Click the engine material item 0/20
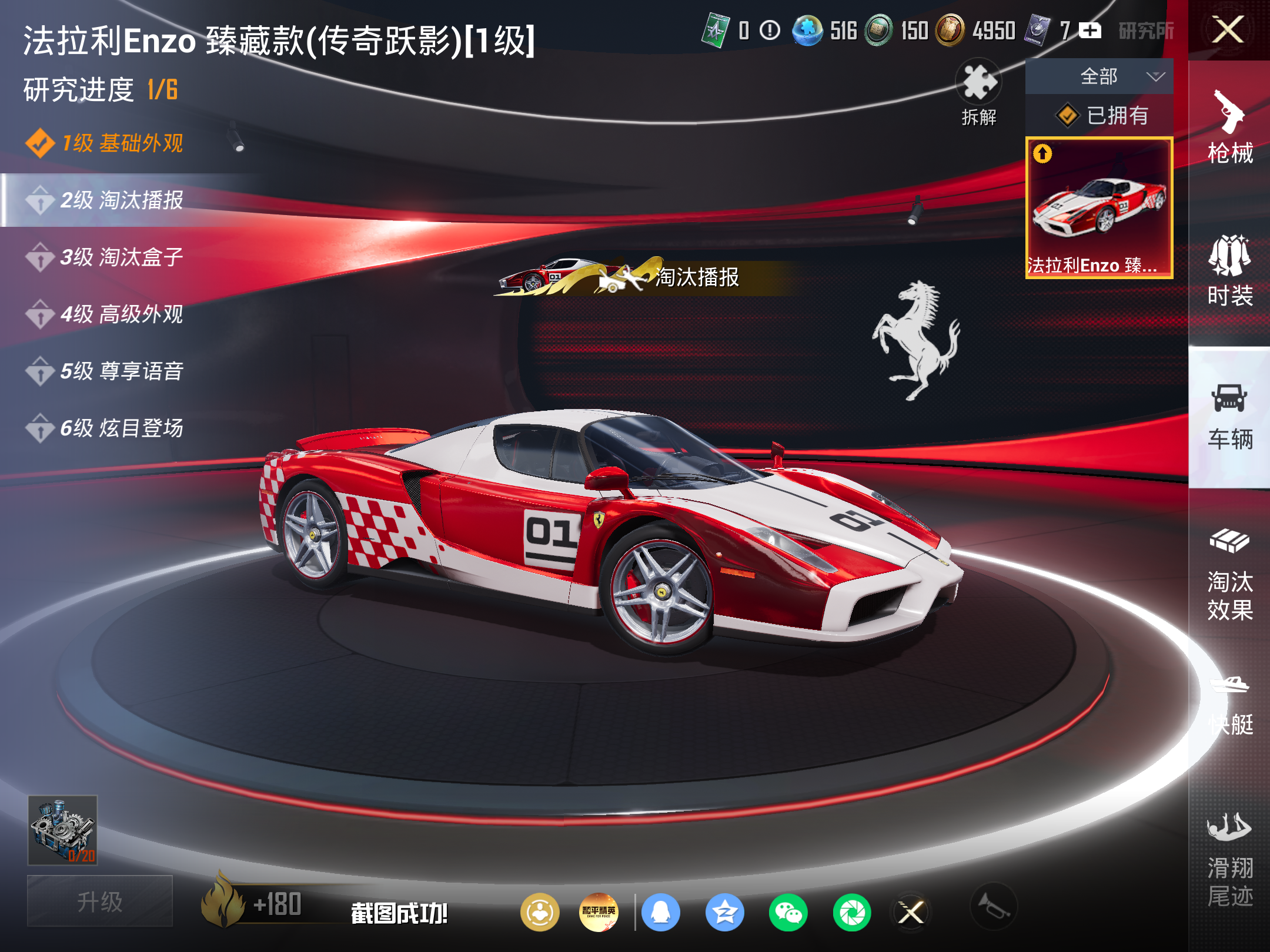Viewport: 1270px width, 952px height. pos(62,830)
